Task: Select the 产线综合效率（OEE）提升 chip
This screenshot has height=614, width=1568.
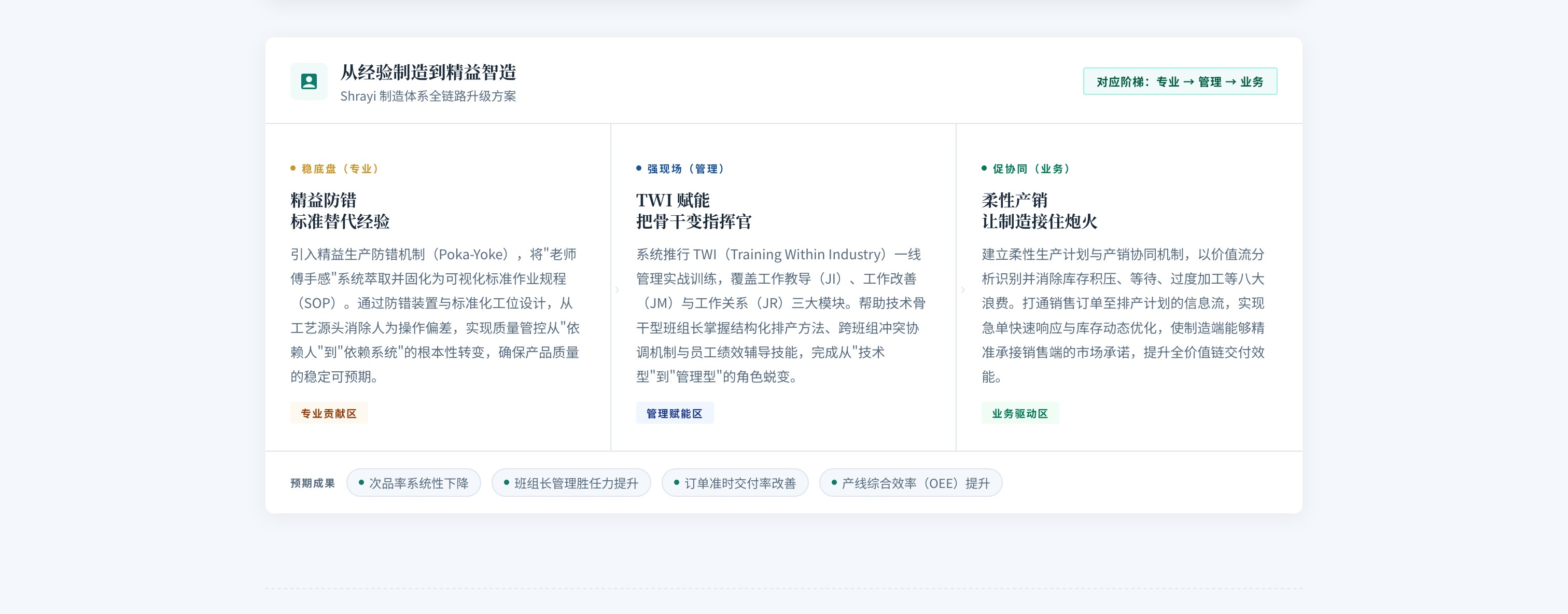Action: tap(910, 483)
